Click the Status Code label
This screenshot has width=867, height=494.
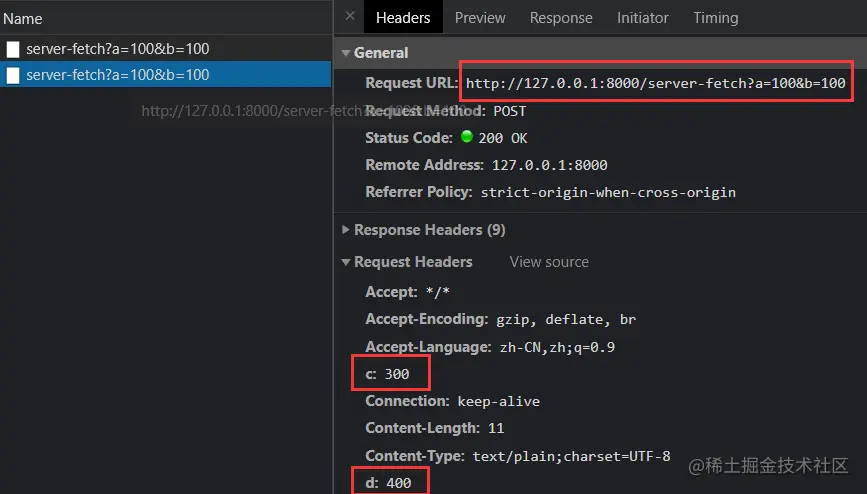409,138
